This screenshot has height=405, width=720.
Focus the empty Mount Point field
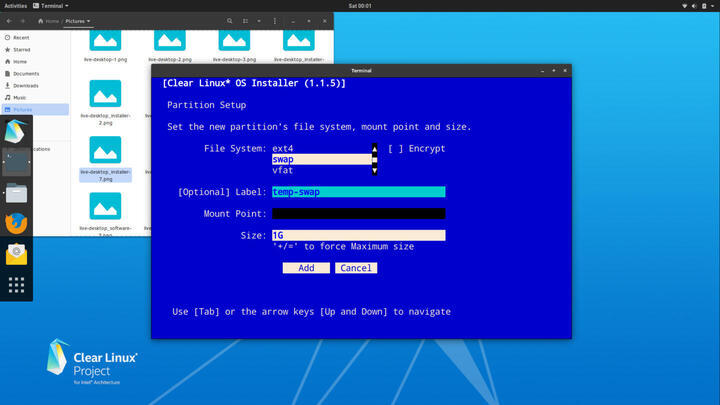pos(359,214)
